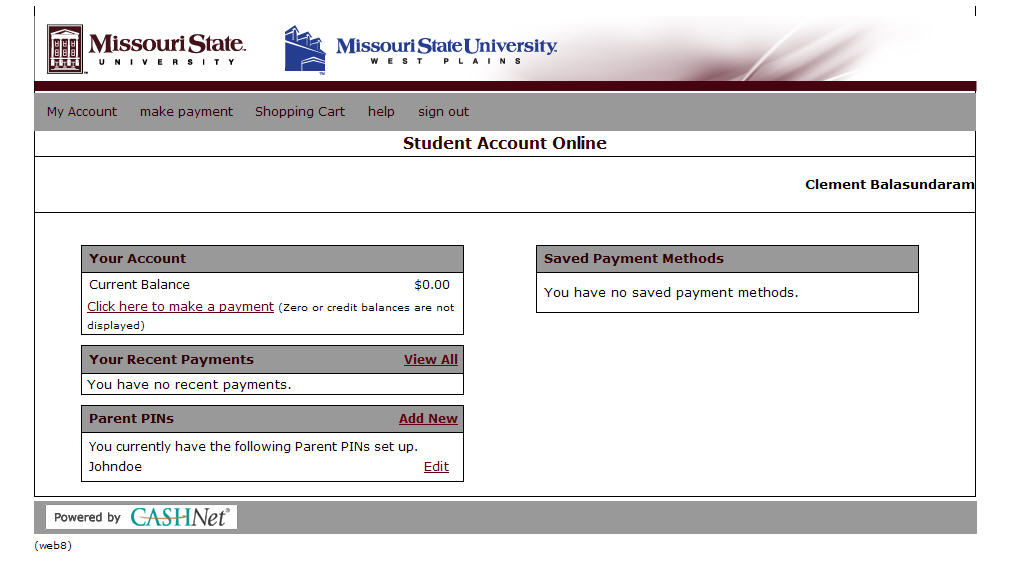Click the Missouri State University wordmark text

(x=166, y=46)
